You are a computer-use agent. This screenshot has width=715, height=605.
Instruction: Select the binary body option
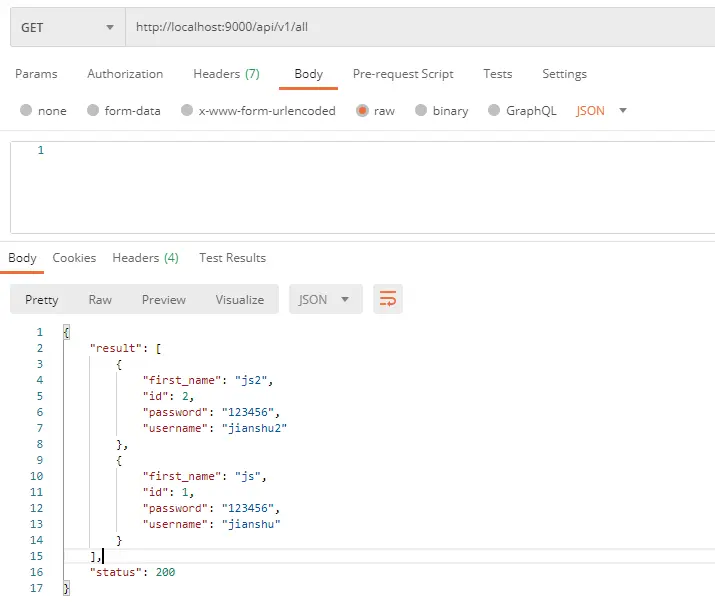click(x=441, y=111)
